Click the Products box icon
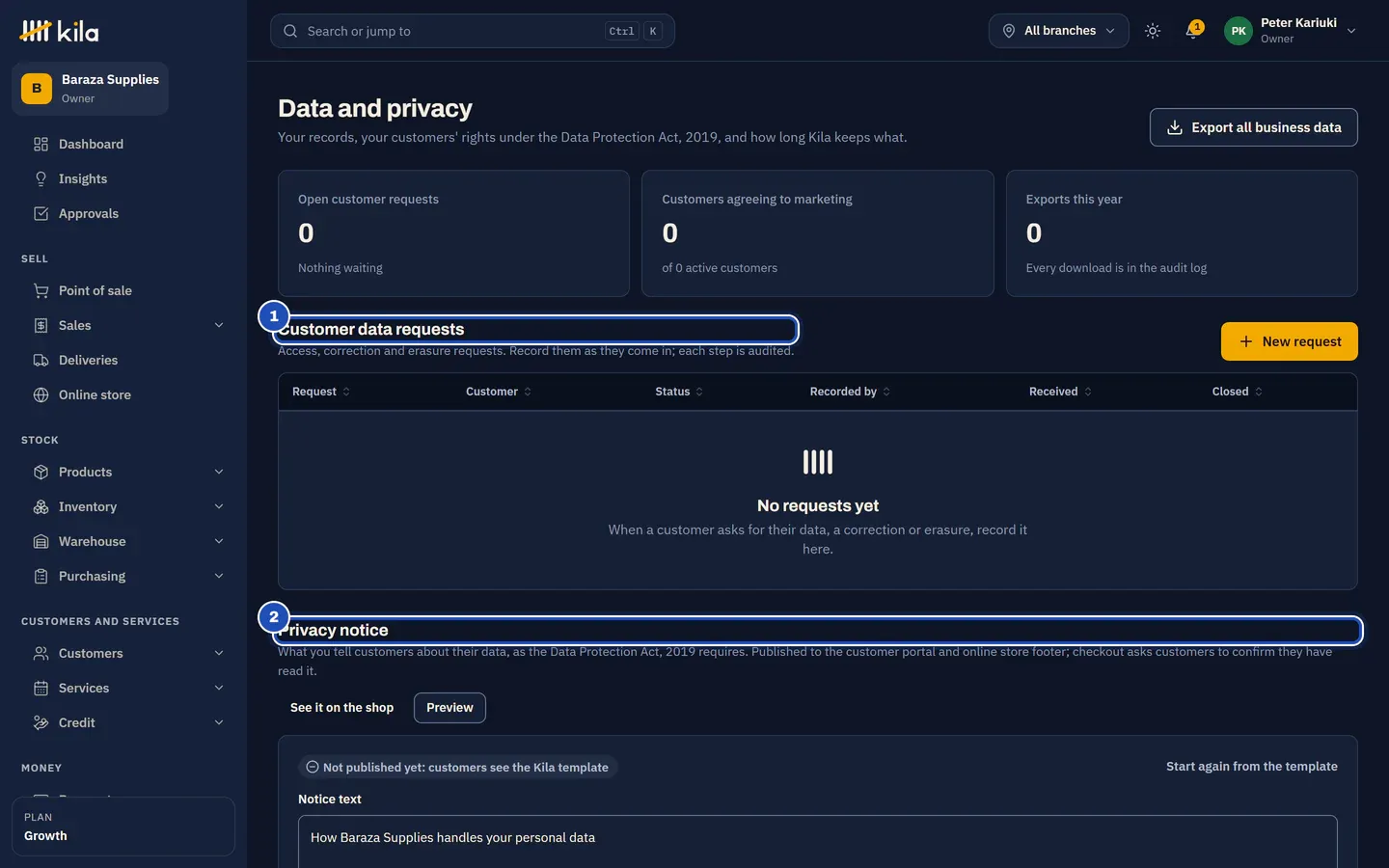The width and height of the screenshot is (1389, 868). pyautogui.click(x=41, y=472)
